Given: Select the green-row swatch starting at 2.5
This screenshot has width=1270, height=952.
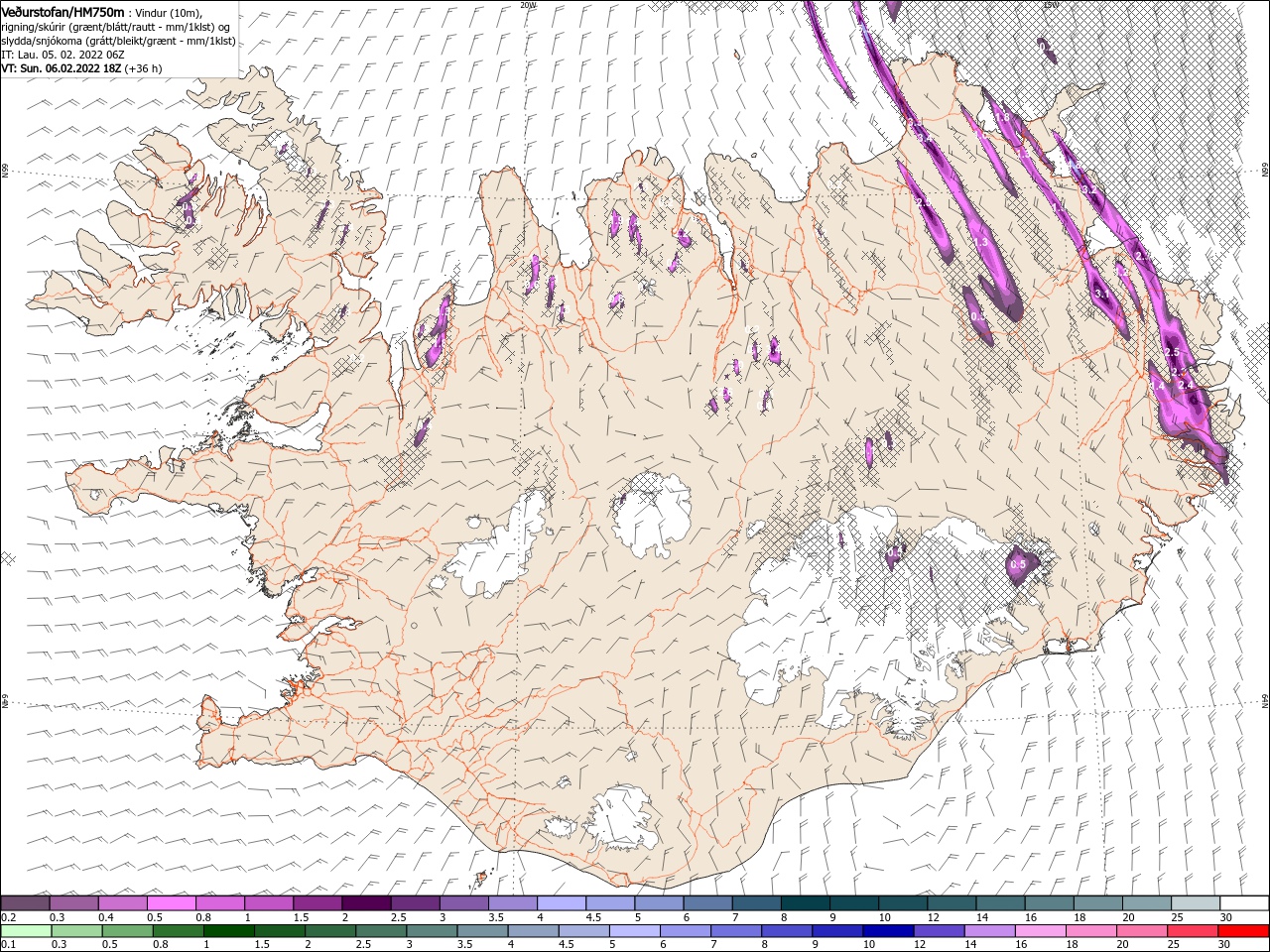Looking at the screenshot, I should (x=382, y=931).
